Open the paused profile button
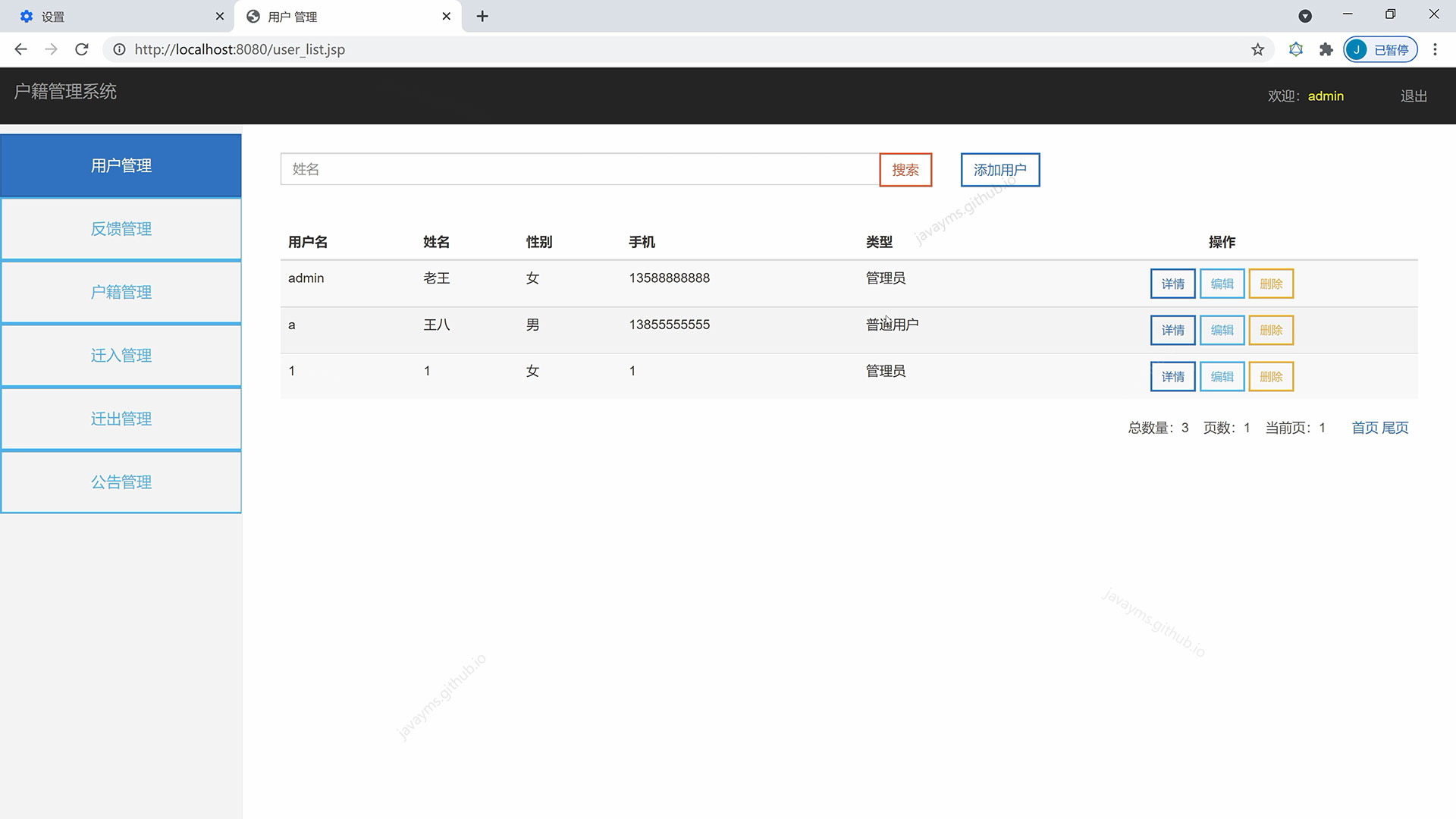The height and width of the screenshot is (819, 1456). click(x=1380, y=49)
